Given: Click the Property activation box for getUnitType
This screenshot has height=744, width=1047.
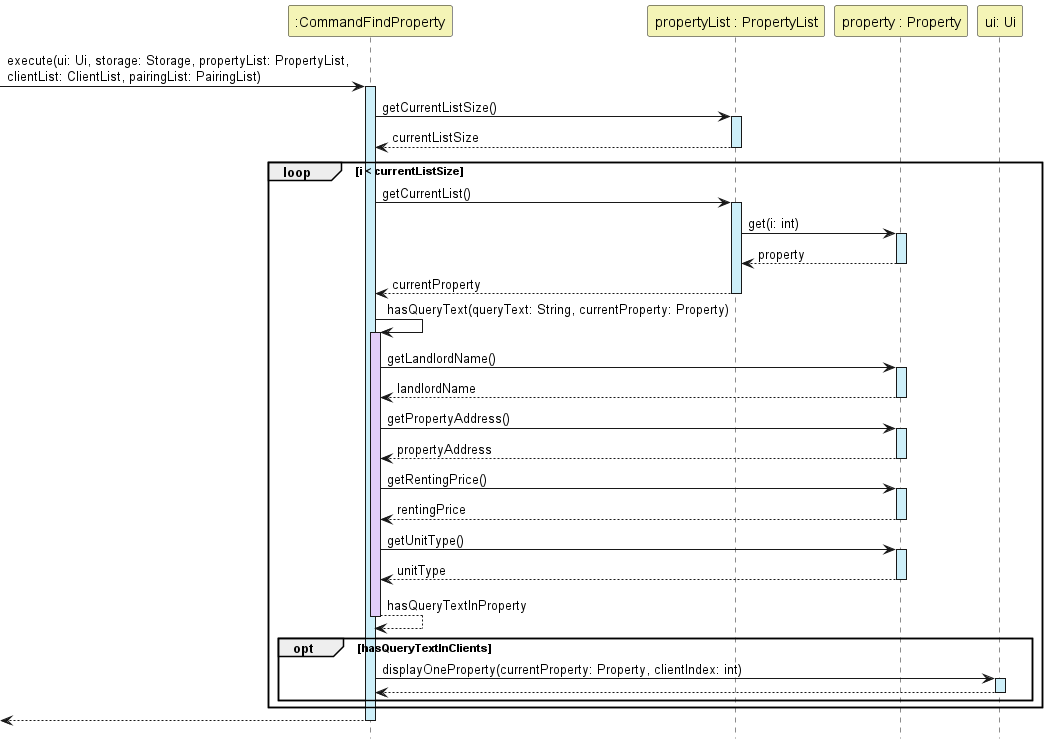Looking at the screenshot, I should pyautogui.click(x=901, y=564).
